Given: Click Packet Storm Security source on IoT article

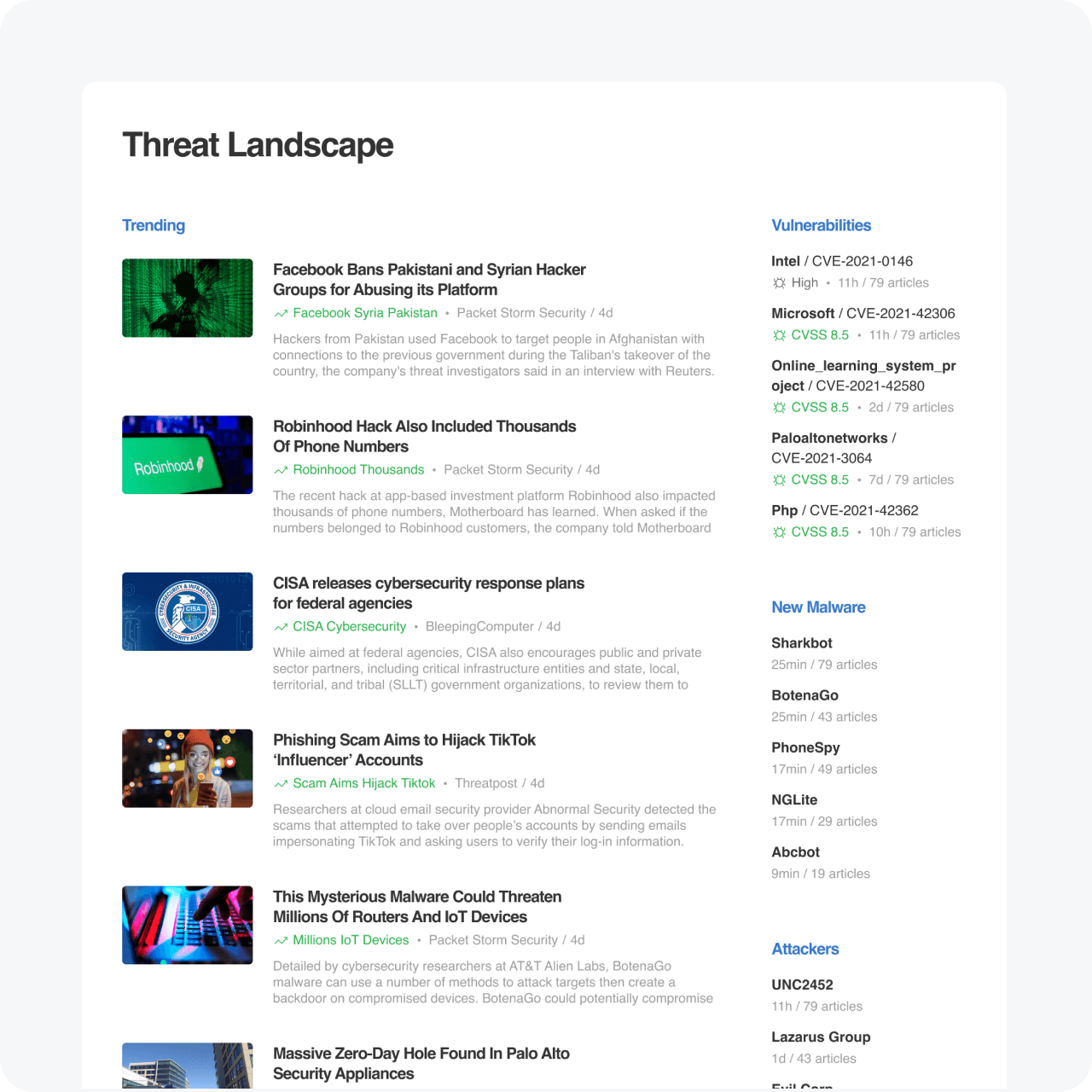Looking at the screenshot, I should pyautogui.click(x=493, y=940).
